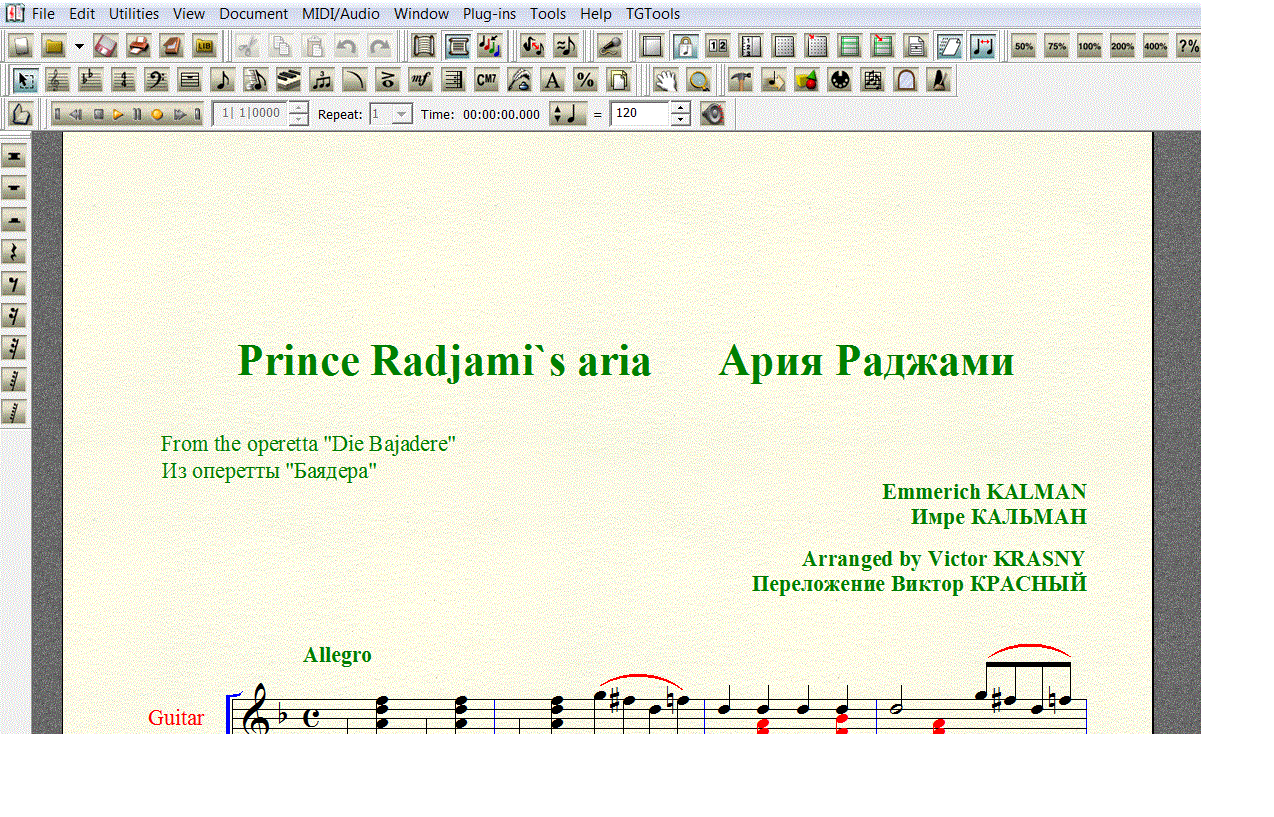This screenshot has height=817, width=1274.
Task: Click the Print icon
Action: (138, 46)
